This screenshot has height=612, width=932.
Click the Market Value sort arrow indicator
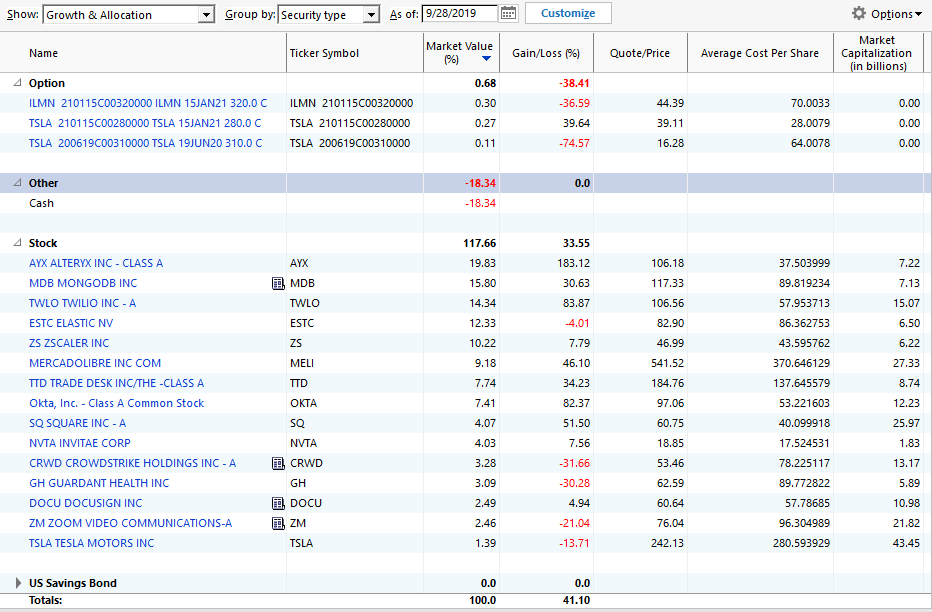point(486,58)
